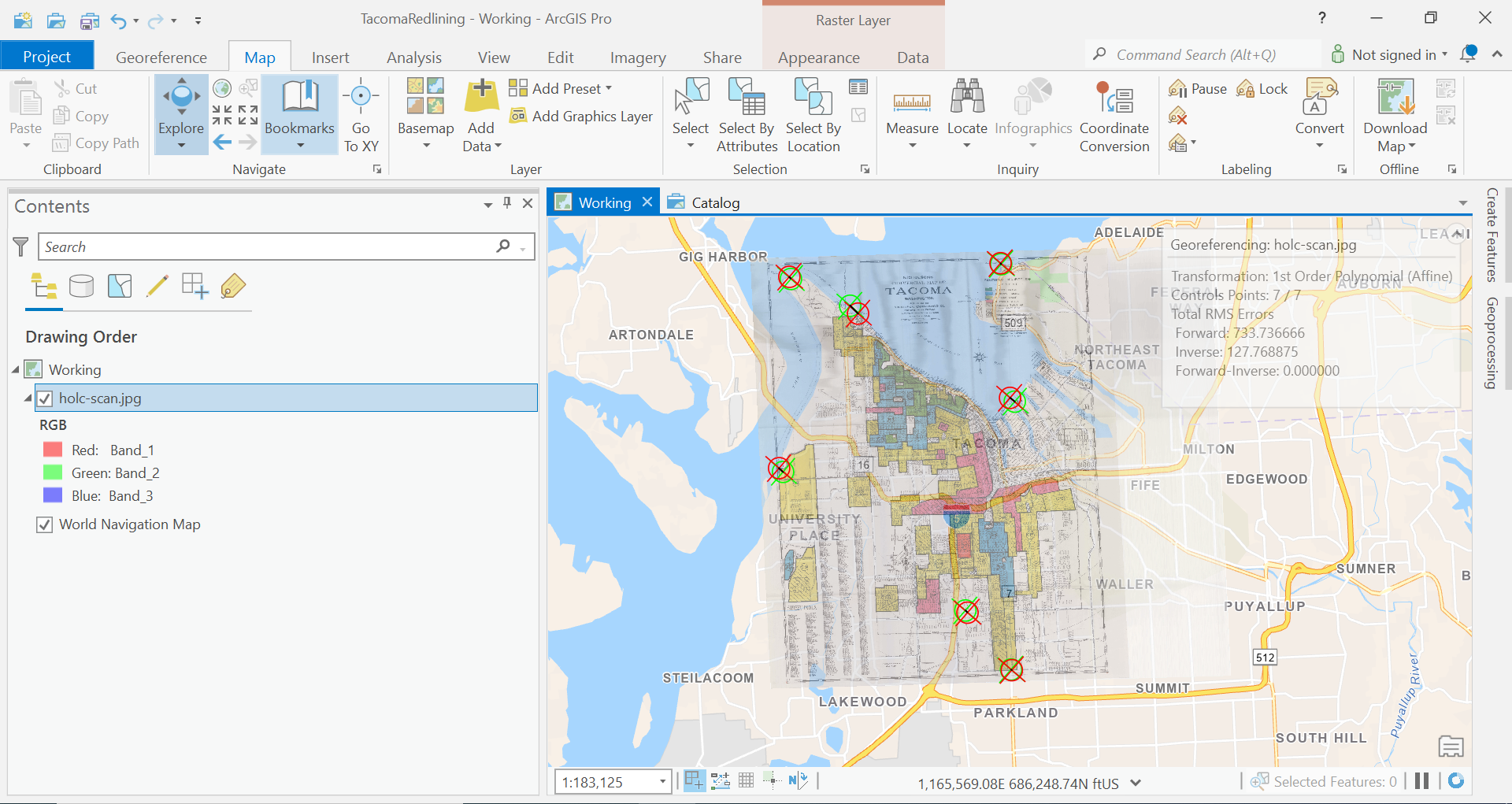The image size is (1512, 804).
Task: Click the Add Data button
Action: coord(481,114)
